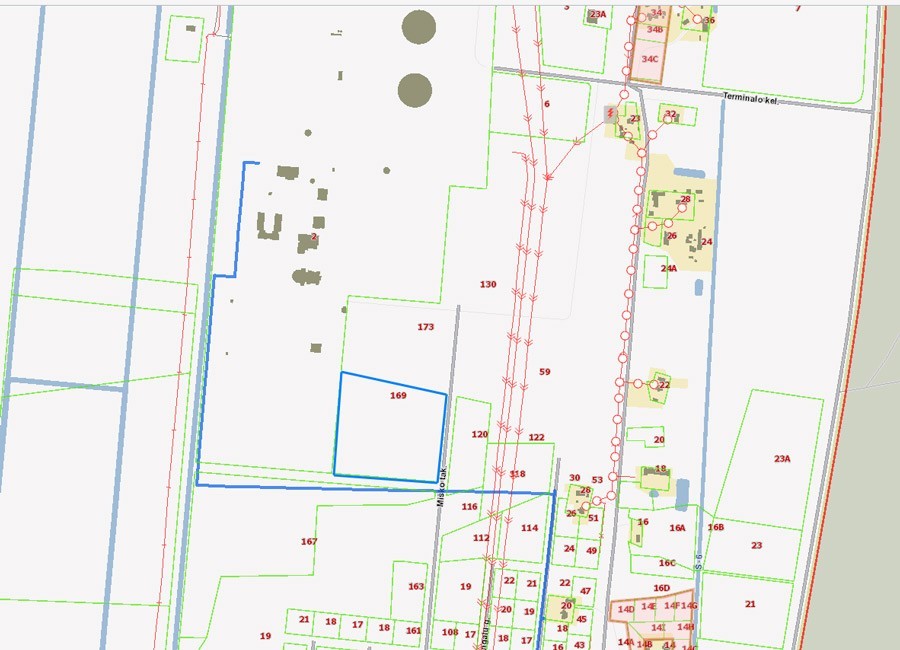
Task: Select parcel 167
Action: pos(309,542)
